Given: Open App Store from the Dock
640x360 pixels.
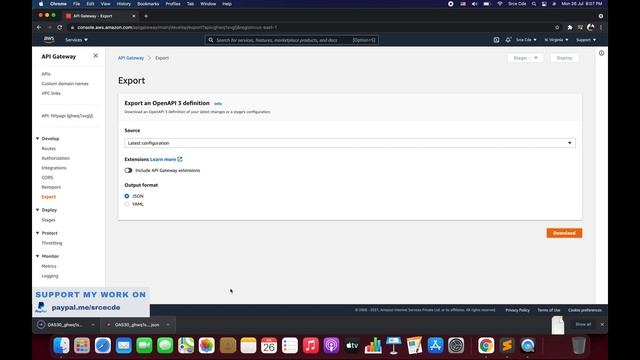Looking at the screenshot, I should (x=436, y=345).
